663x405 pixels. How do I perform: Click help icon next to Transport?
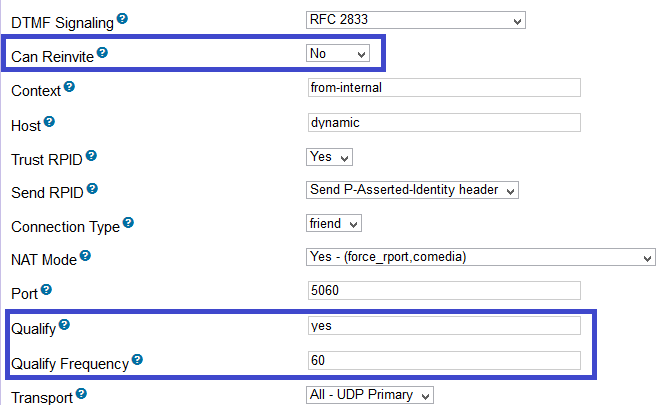pos(82,394)
